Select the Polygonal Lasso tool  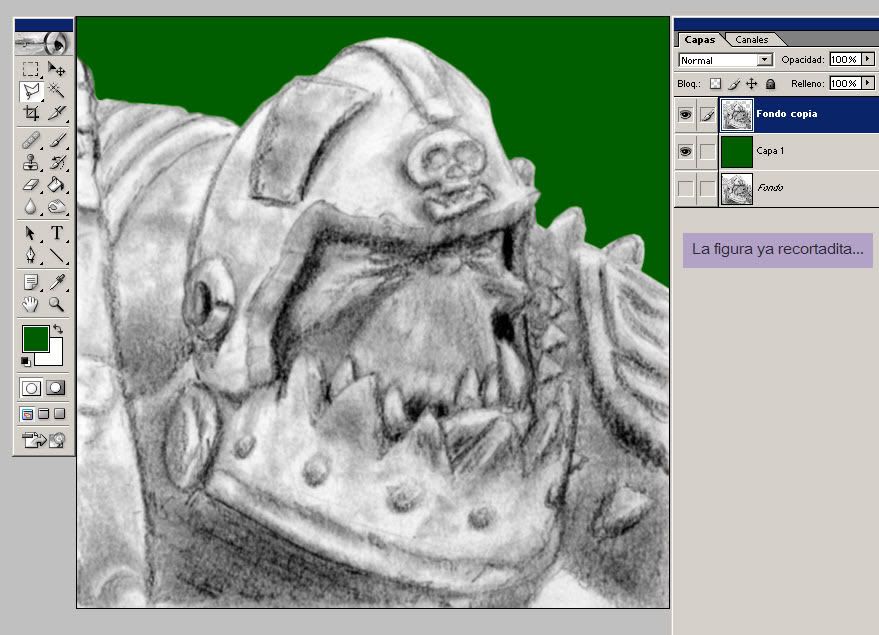pyautogui.click(x=30, y=91)
